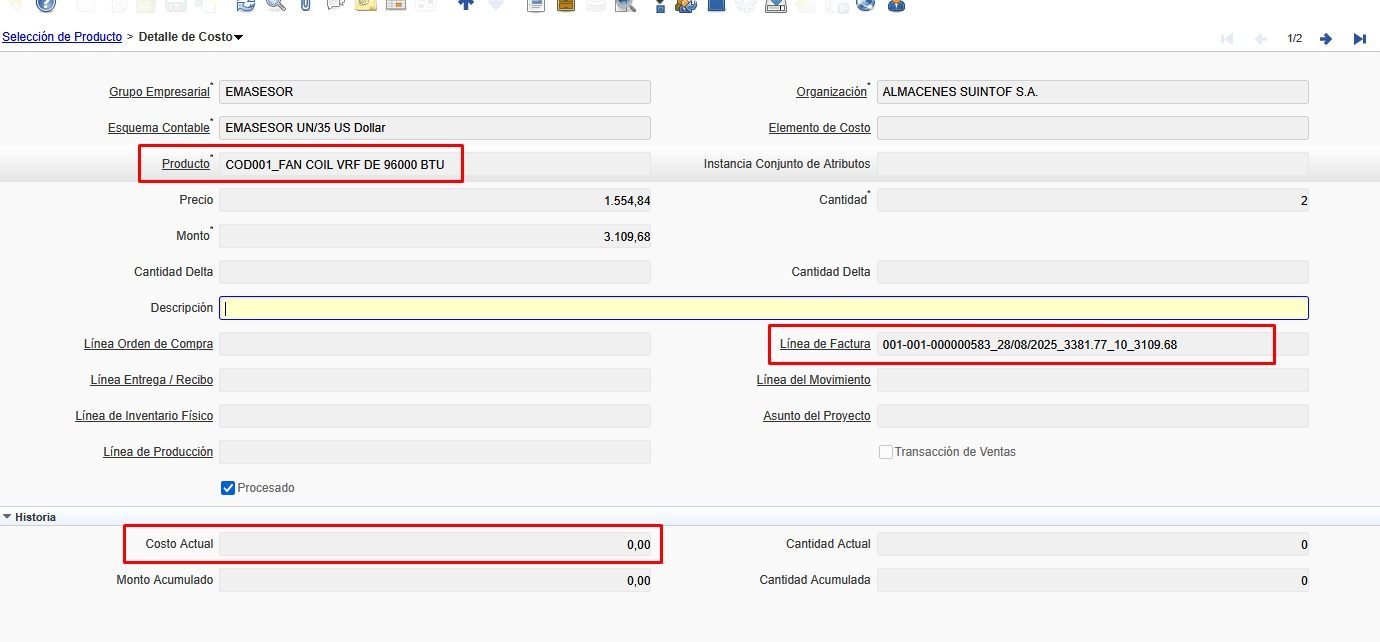Image resolution: width=1380 pixels, height=642 pixels.
Task: Click the Esquema Contable label link
Action: (x=159, y=128)
